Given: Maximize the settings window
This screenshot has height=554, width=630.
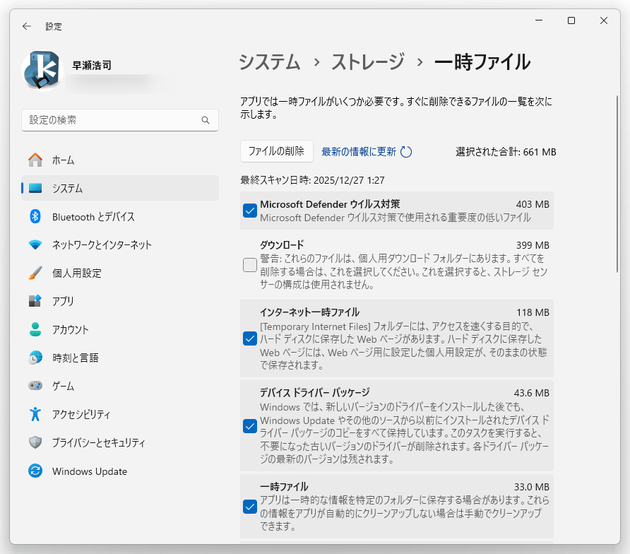Looking at the screenshot, I should coord(571,20).
